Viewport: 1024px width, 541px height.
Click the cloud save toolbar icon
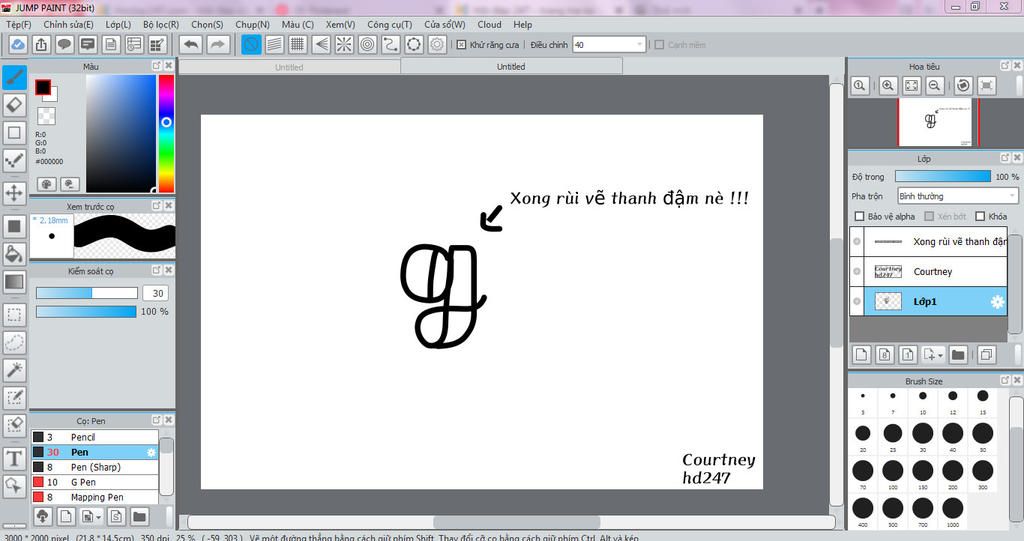tap(18, 44)
